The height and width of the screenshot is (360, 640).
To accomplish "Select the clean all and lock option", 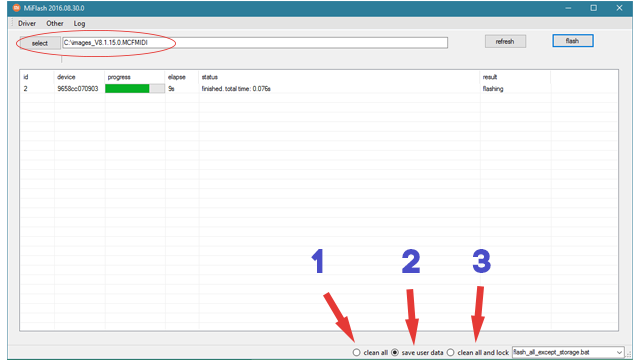I will click(x=451, y=352).
